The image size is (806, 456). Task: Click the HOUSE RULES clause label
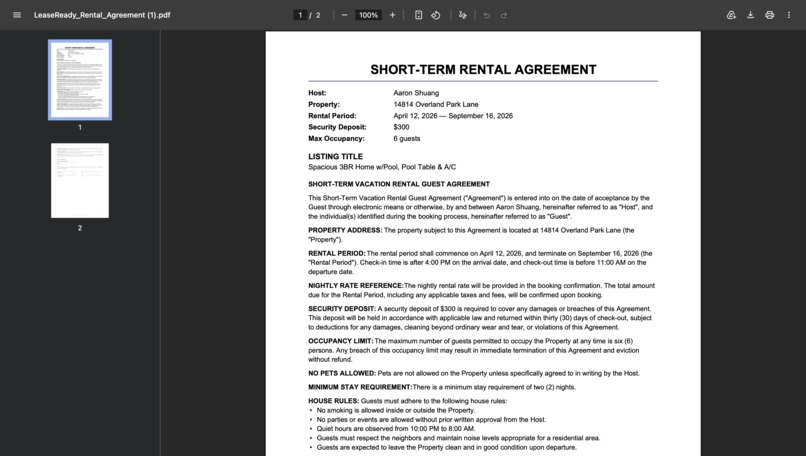click(334, 401)
